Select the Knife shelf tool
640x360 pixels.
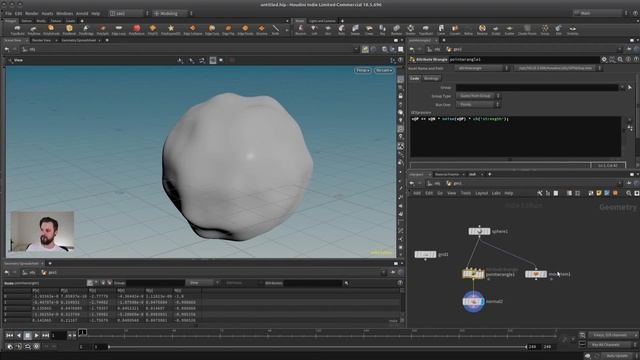click(276, 29)
